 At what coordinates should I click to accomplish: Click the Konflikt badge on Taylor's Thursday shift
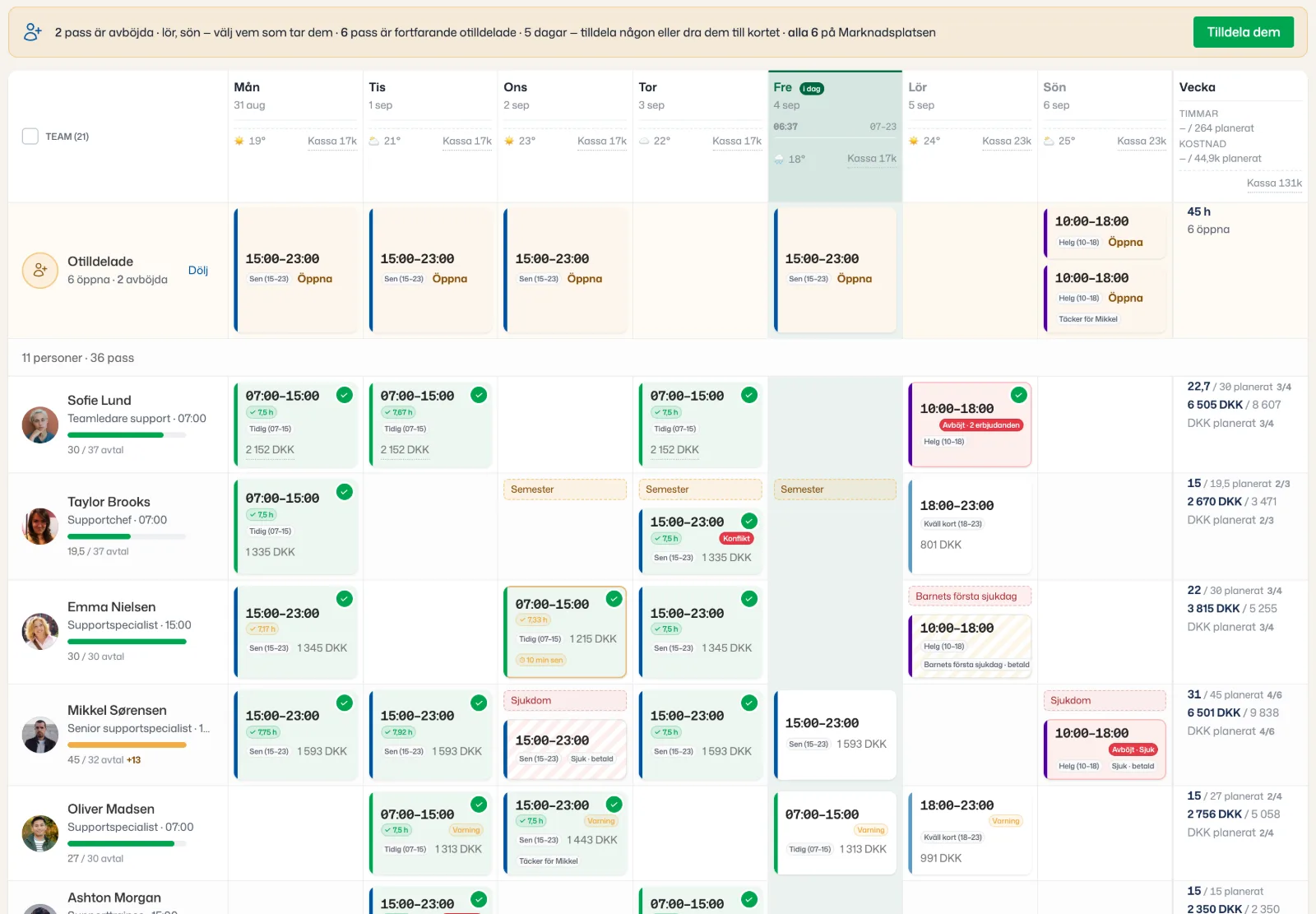click(736, 539)
